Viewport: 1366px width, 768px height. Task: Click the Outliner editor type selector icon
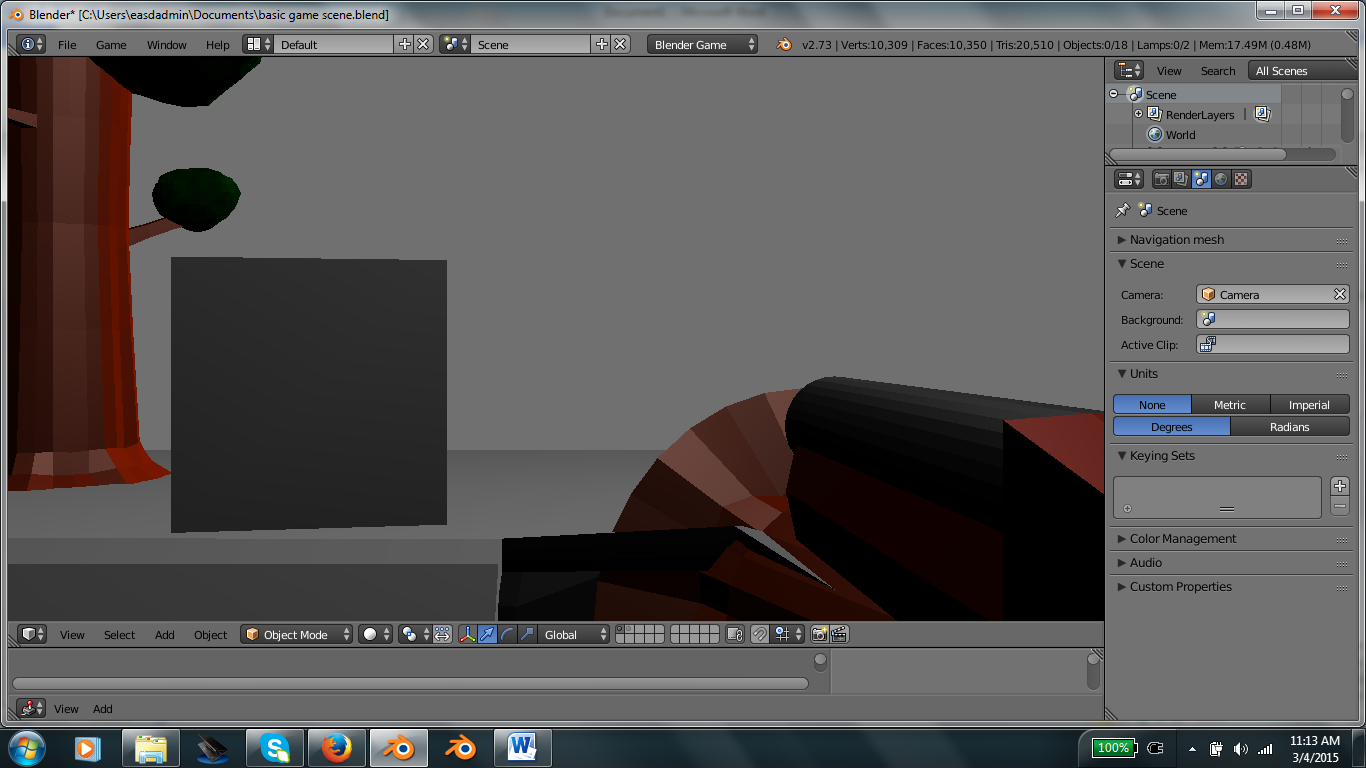click(1129, 70)
